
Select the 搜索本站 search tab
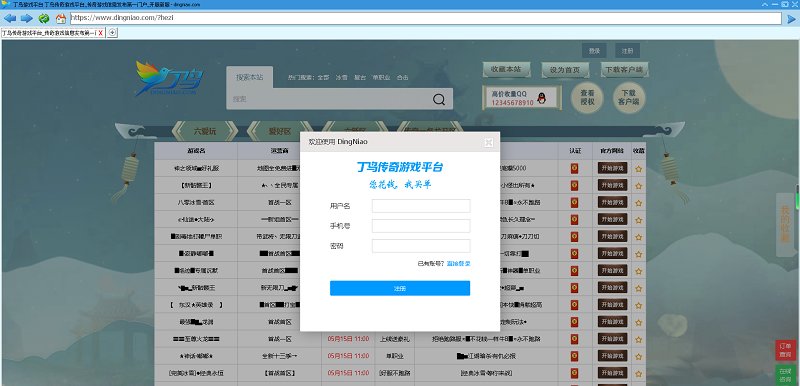coord(249,78)
